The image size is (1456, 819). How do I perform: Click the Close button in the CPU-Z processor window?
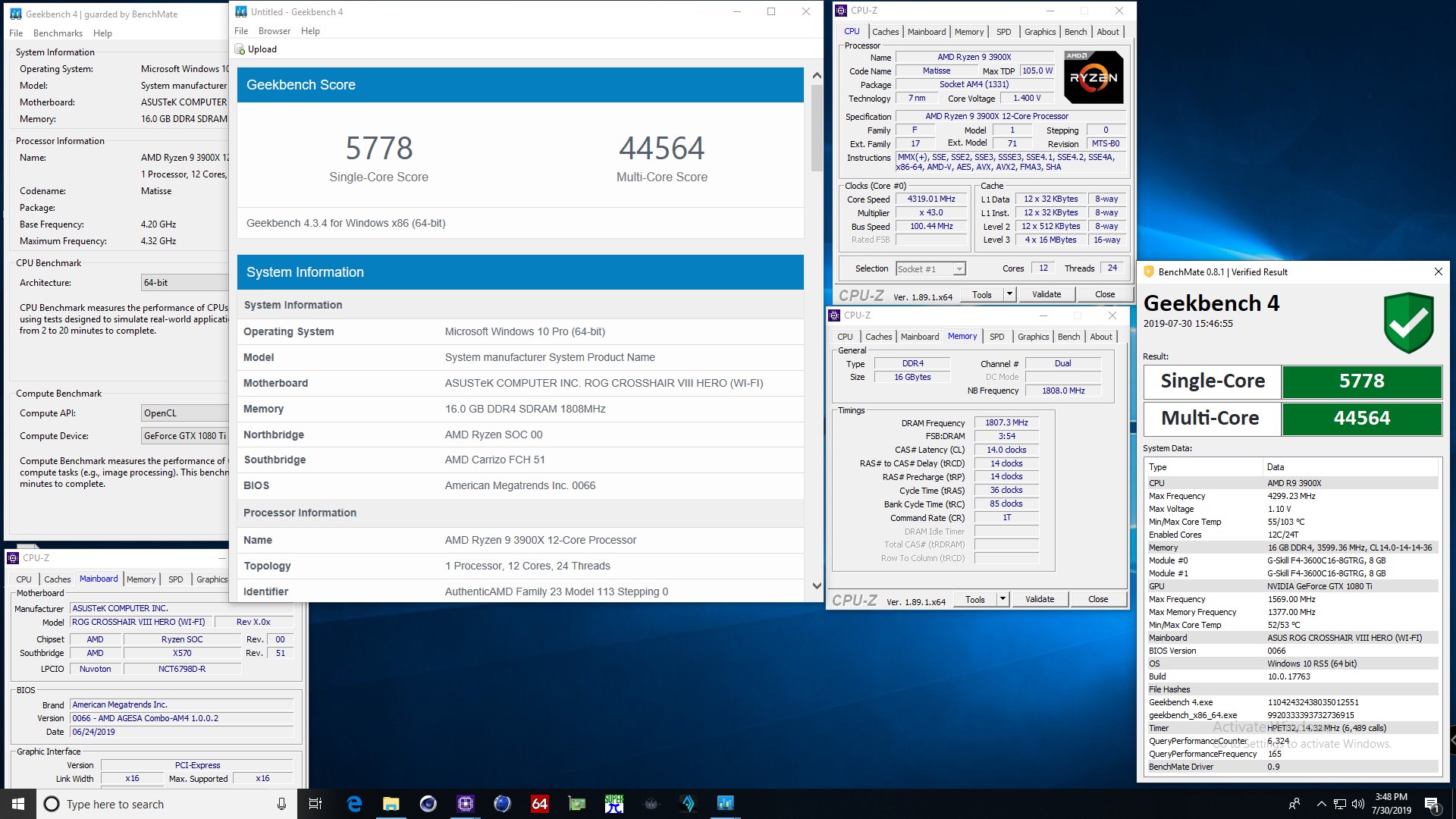point(1105,294)
